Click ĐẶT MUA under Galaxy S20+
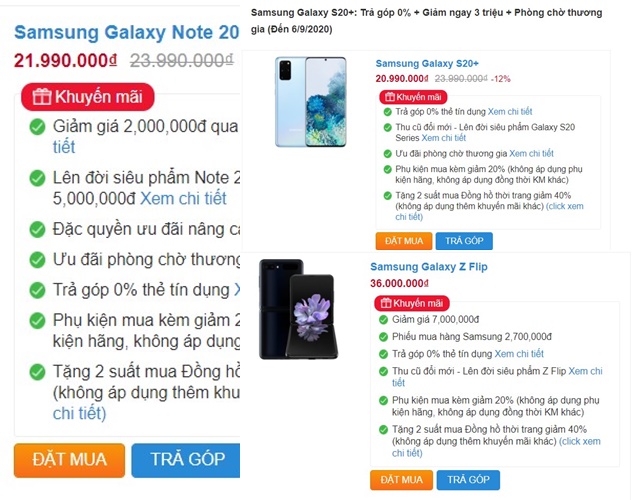 pyautogui.click(x=404, y=241)
